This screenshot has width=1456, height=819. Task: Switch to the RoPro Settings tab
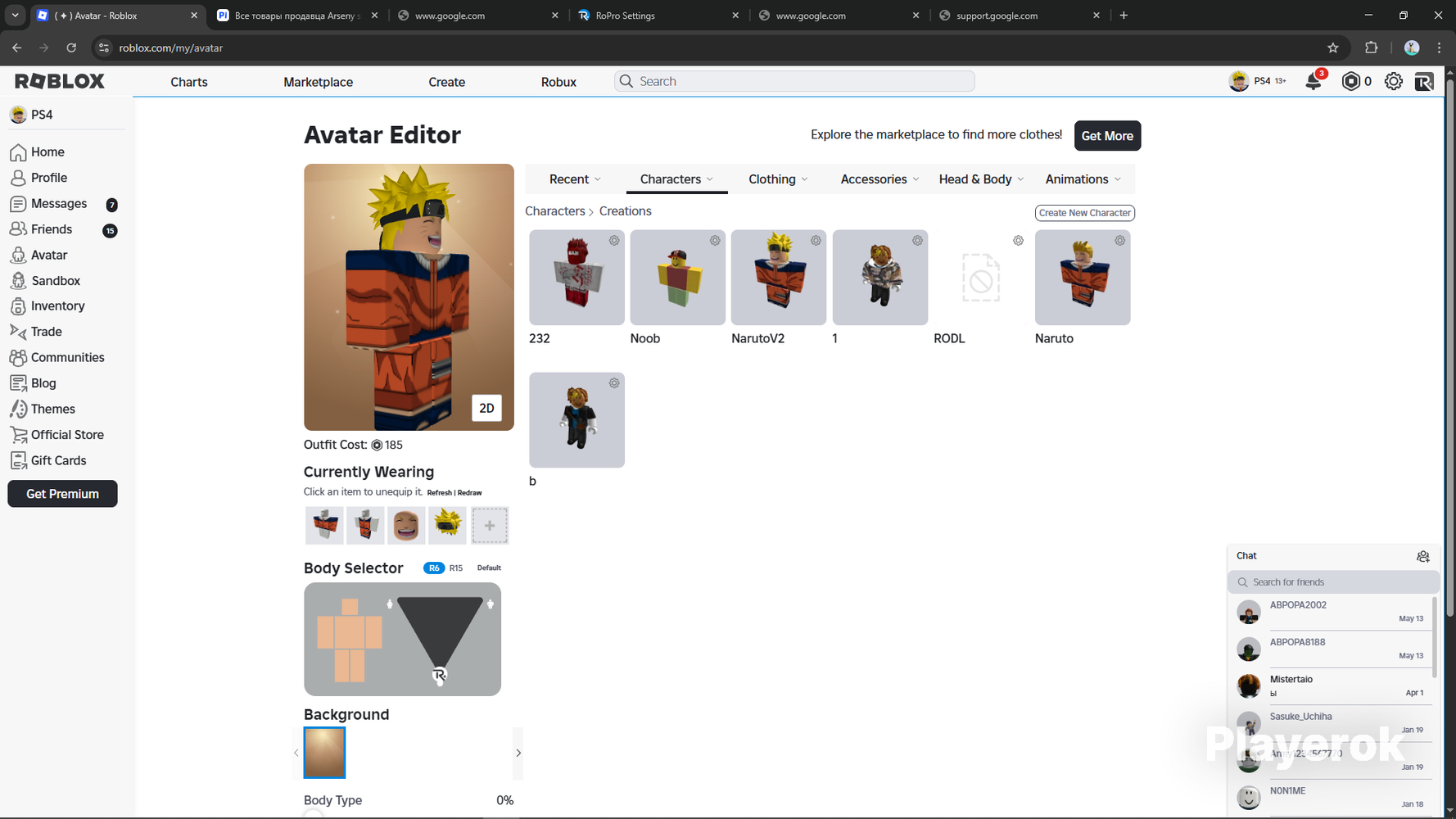click(658, 15)
